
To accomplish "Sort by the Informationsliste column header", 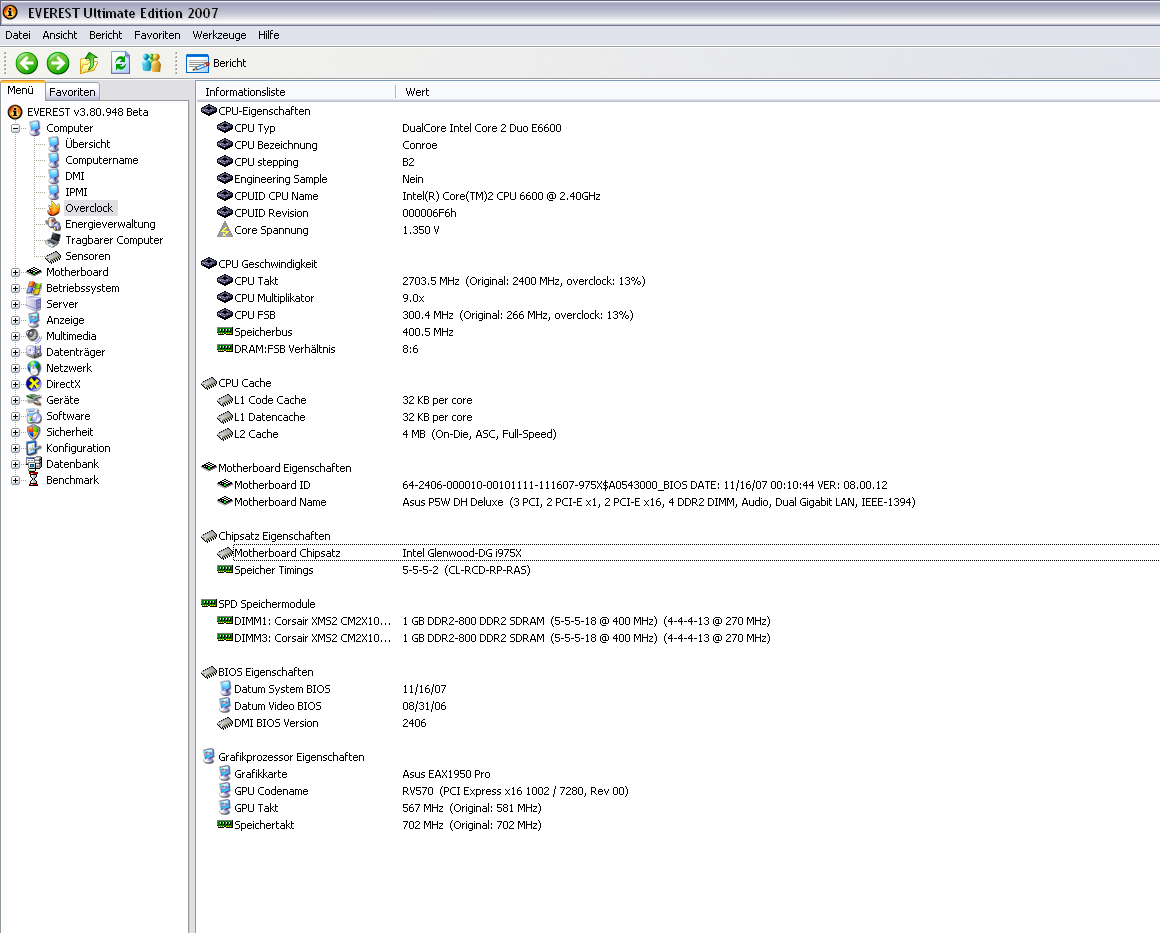I will (296, 92).
